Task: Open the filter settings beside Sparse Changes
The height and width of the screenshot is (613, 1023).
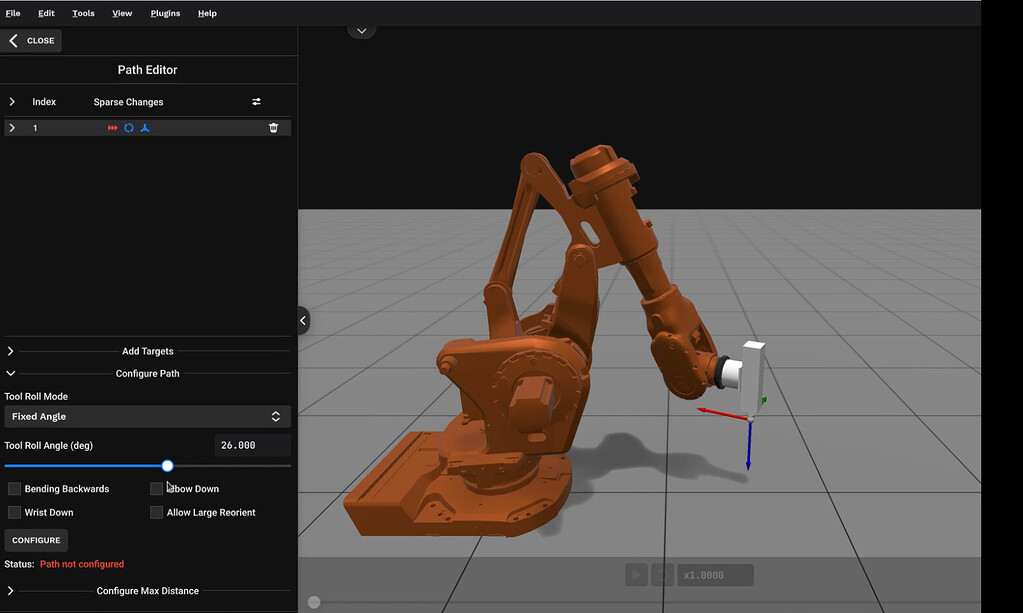Action: point(255,101)
